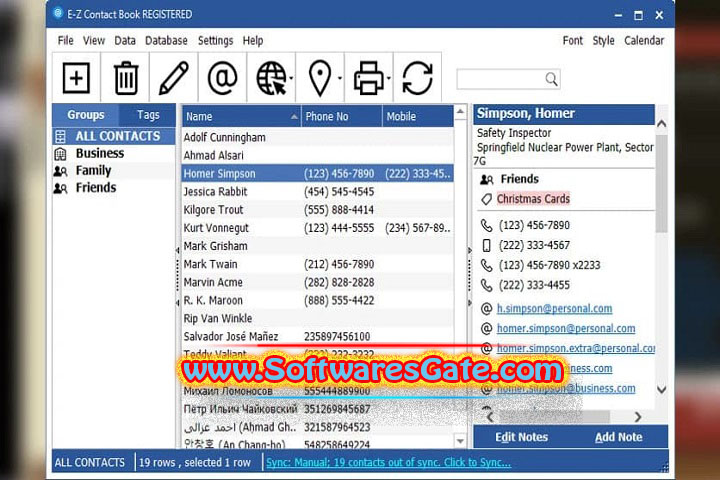Screen dimensions: 720x480
Task: Click the ALL CONTACTS group icon
Action: (60, 136)
